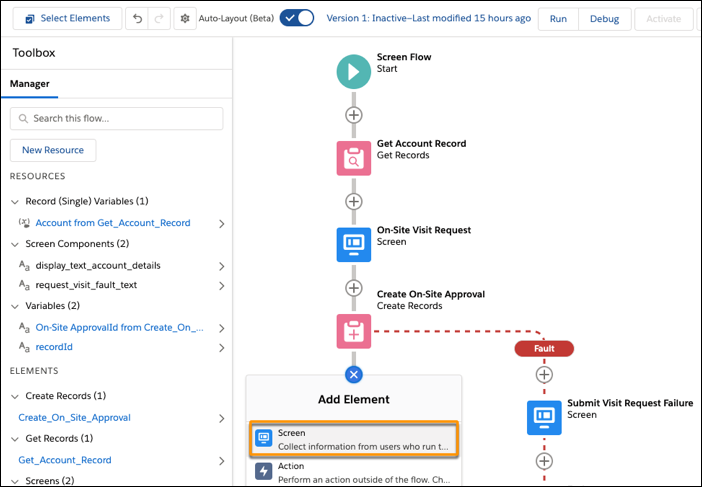Choose Action in the Add Element menu
Viewport: 702px width, 487px height.
354,472
